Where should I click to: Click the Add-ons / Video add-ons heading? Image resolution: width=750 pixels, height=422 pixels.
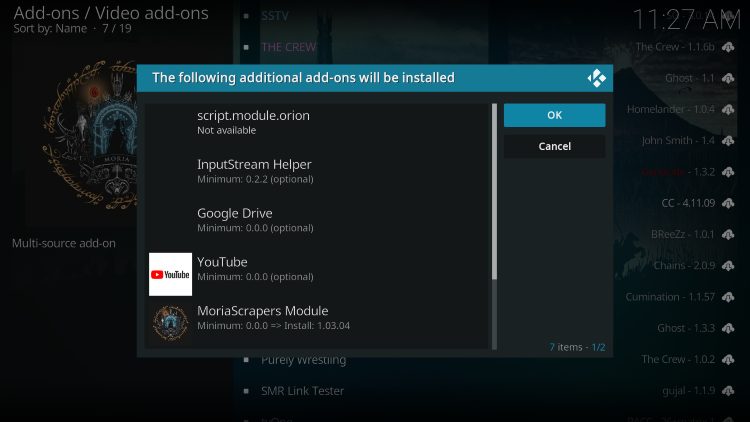point(110,12)
